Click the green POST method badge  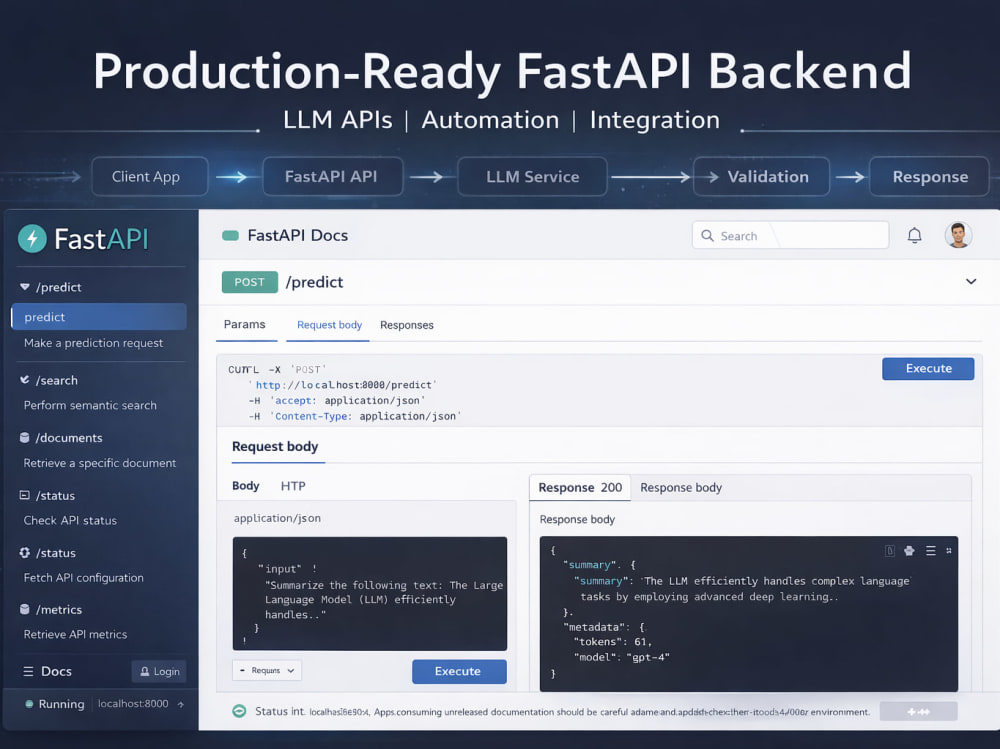(249, 282)
